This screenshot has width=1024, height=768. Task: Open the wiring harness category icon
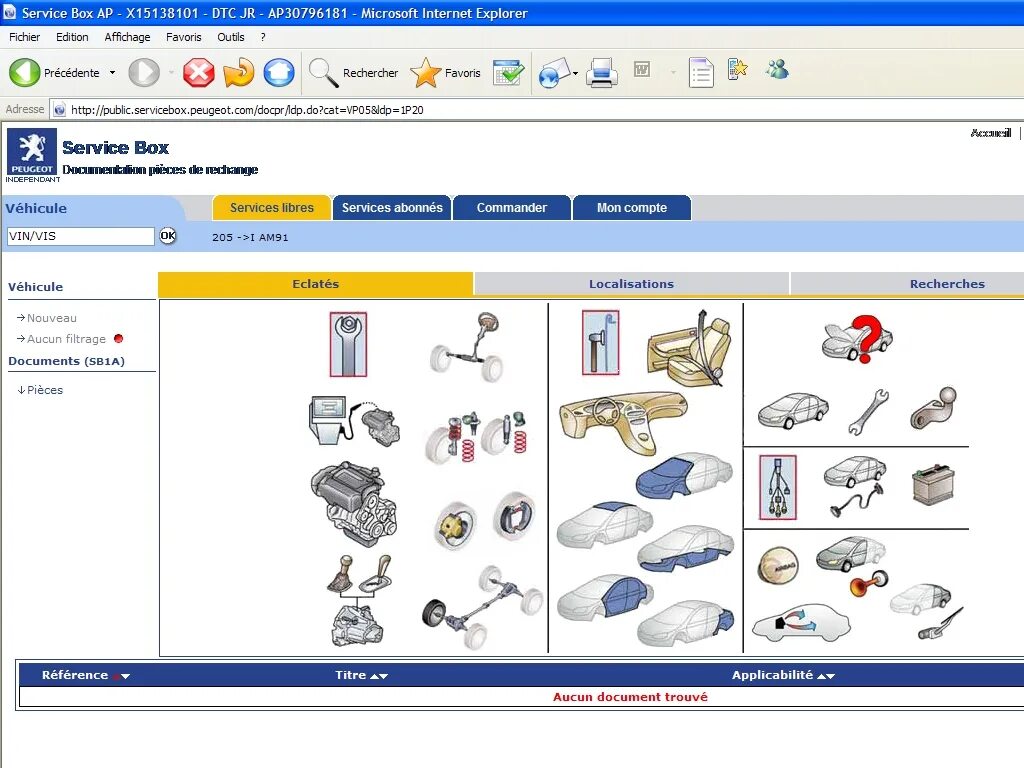tap(778, 487)
